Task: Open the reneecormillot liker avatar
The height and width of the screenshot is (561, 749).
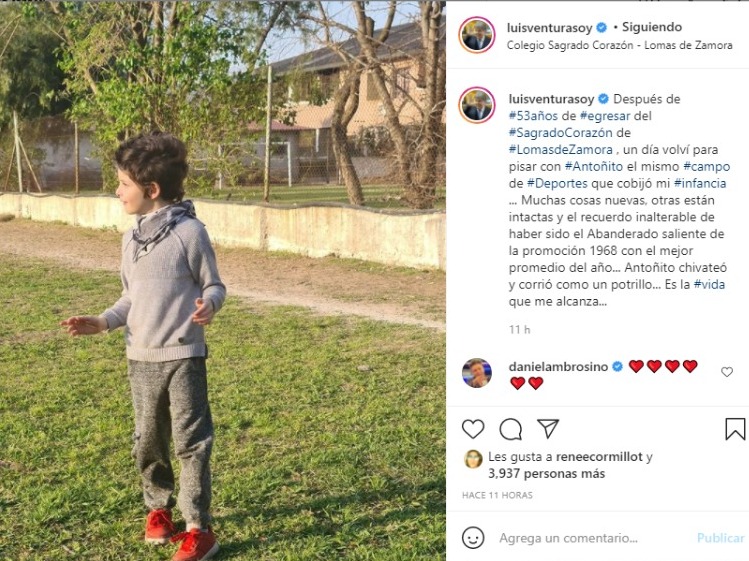Action: click(473, 459)
